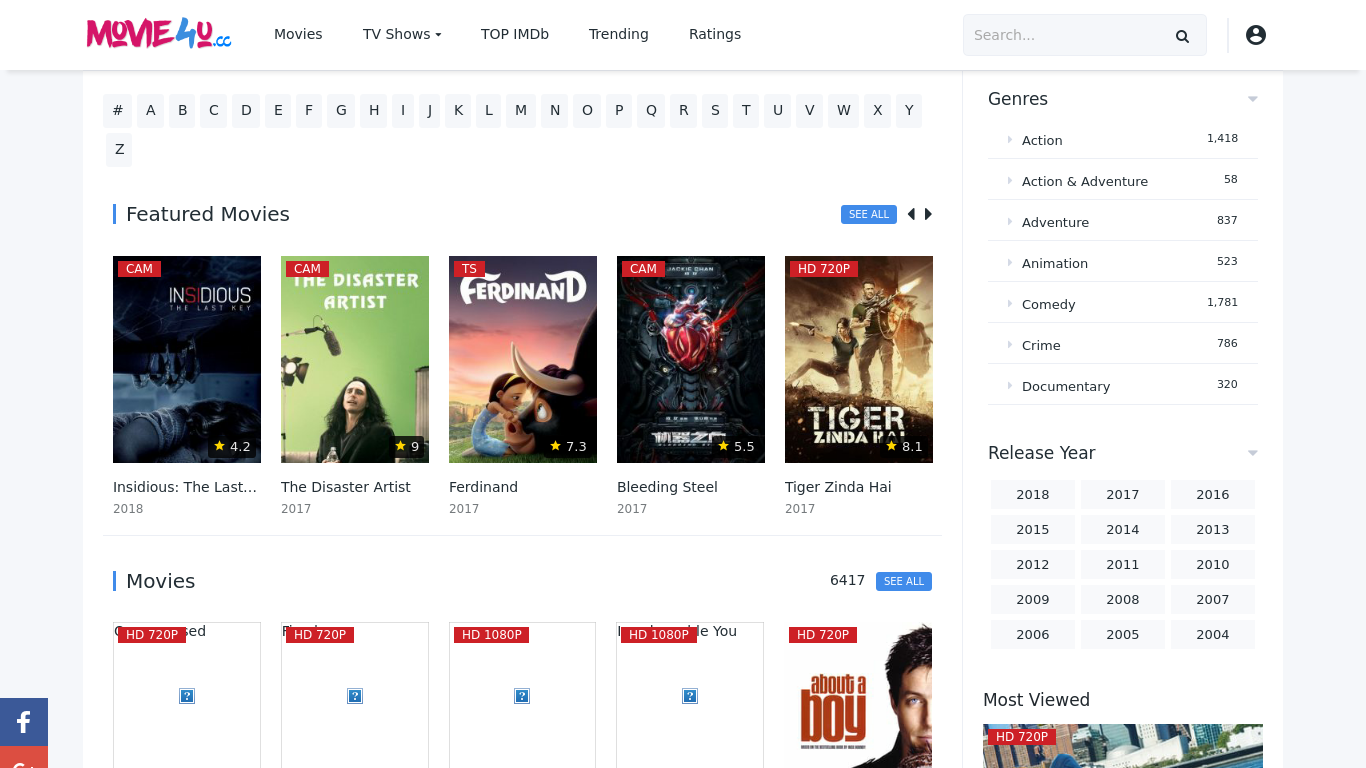This screenshot has height=768, width=1366.
Task: Click the Ferdinand title text
Action: point(483,487)
